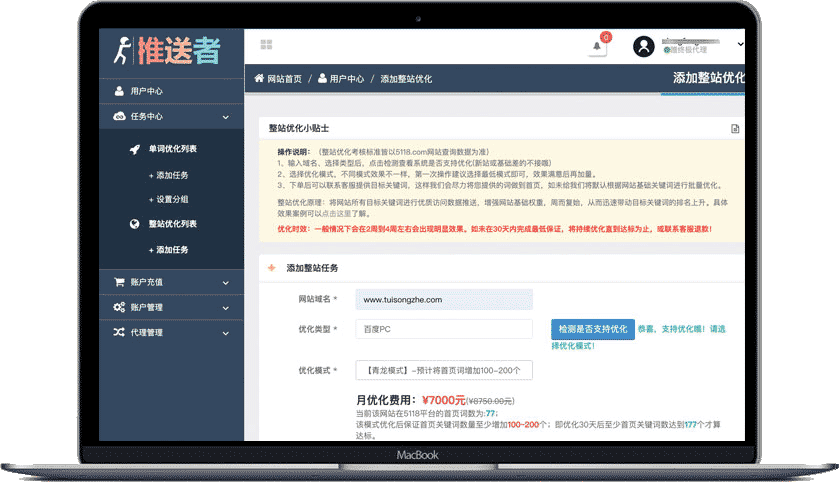Screen dimensions: 839x482
Task: Open the account dropdown arrow in header
Action: (x=740, y=44)
